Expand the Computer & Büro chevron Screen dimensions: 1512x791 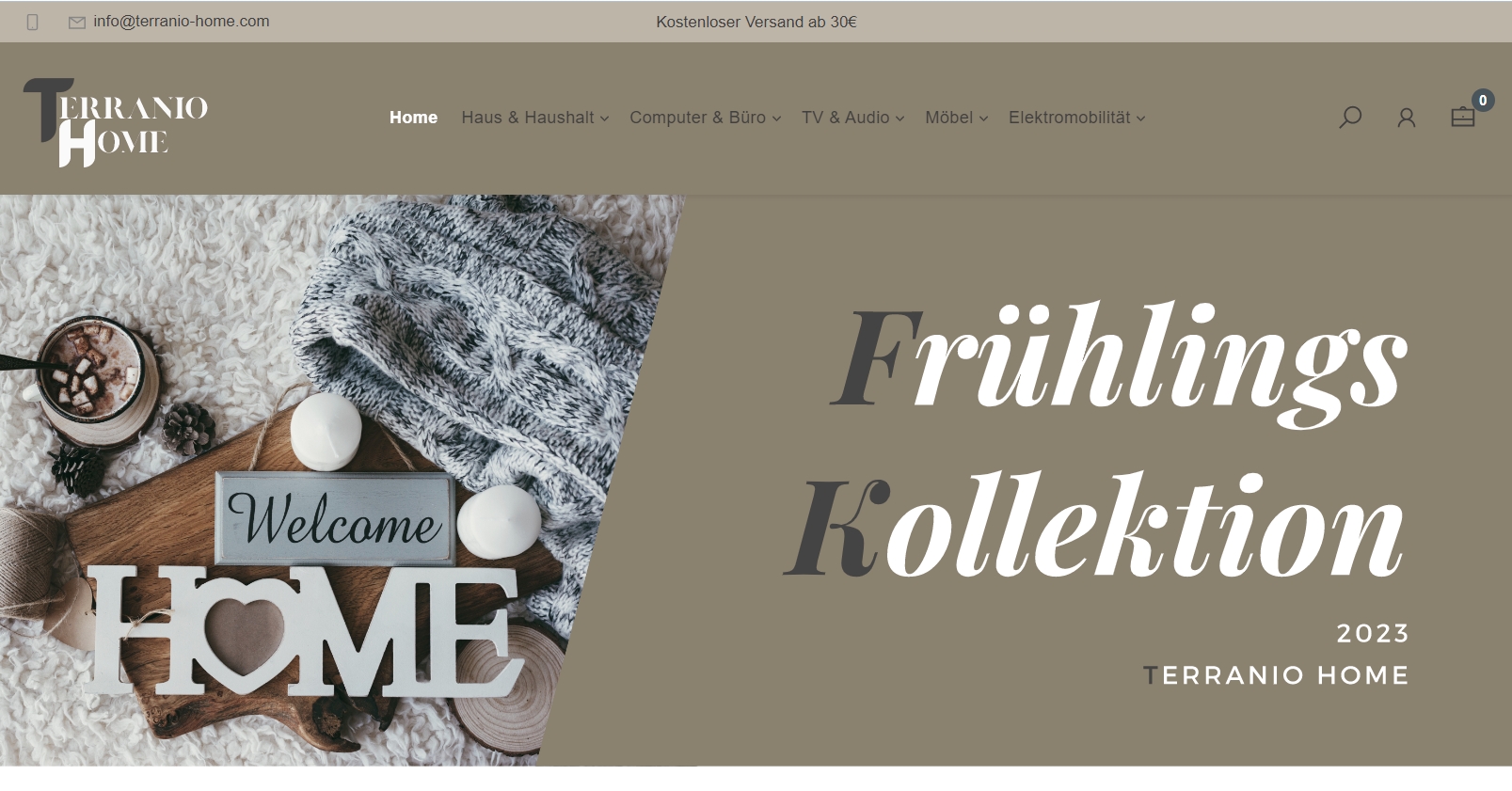776,119
